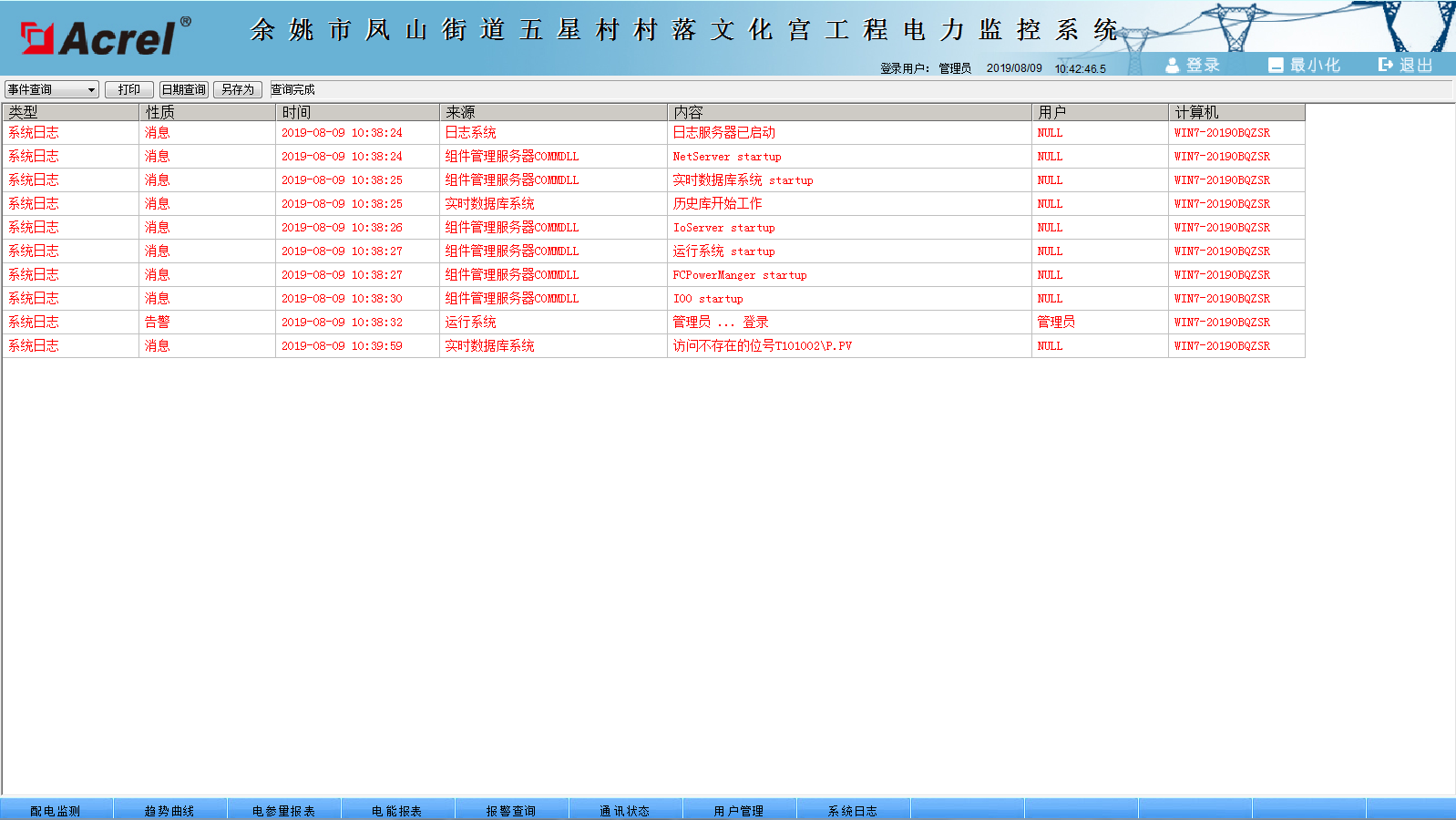Click the 另存为 button
Image resolution: width=1456 pixels, height=820 pixels.
click(x=237, y=89)
